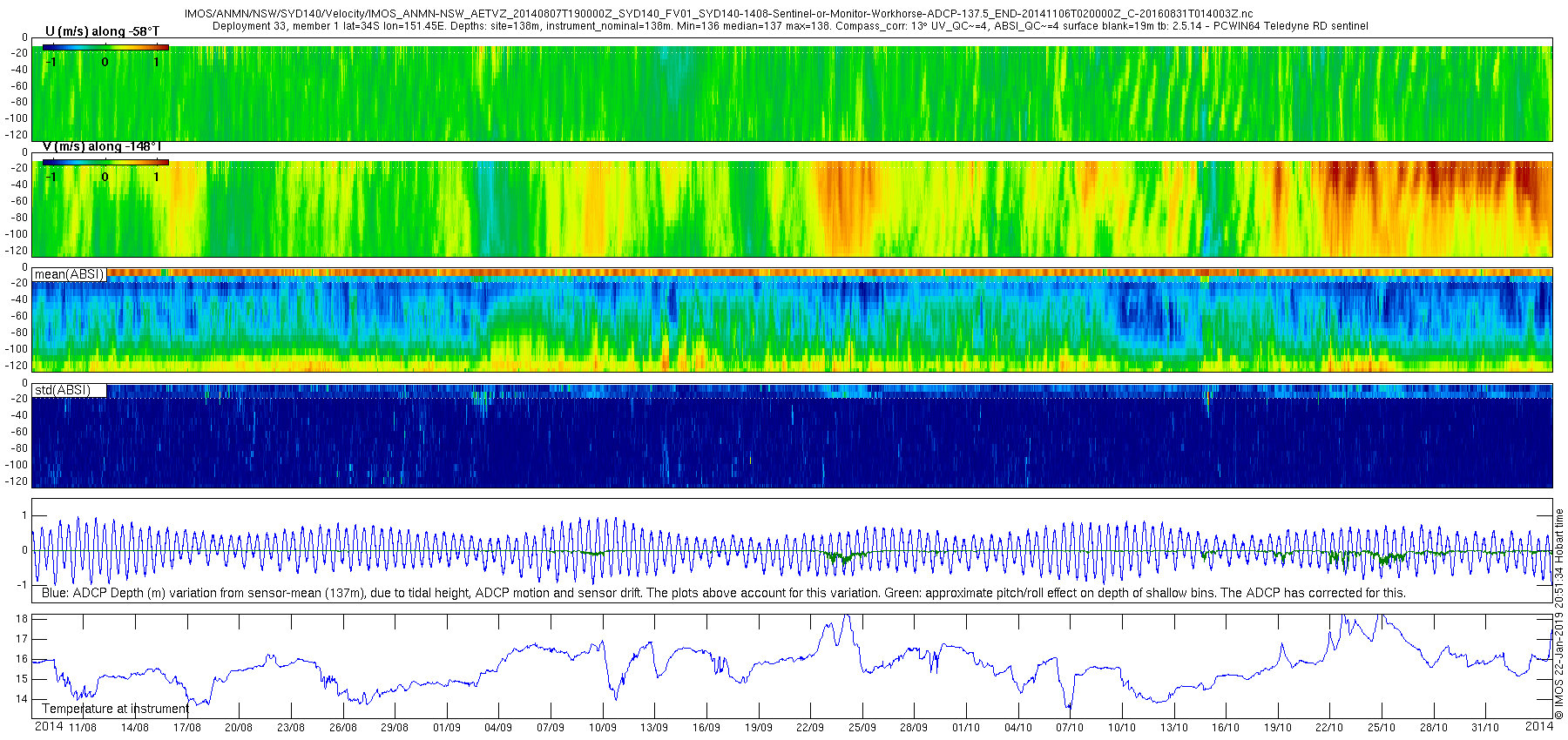Click the 31/10 date tick label
This screenshot has height=740, width=1568.
[x=1485, y=727]
